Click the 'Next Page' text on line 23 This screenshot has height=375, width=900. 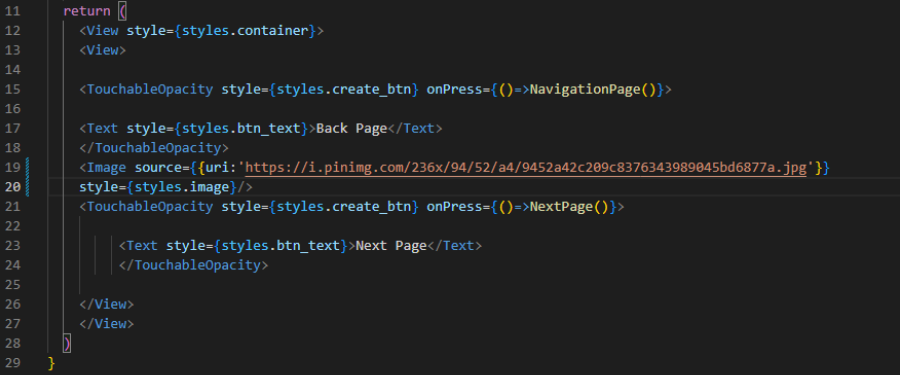(x=391, y=246)
